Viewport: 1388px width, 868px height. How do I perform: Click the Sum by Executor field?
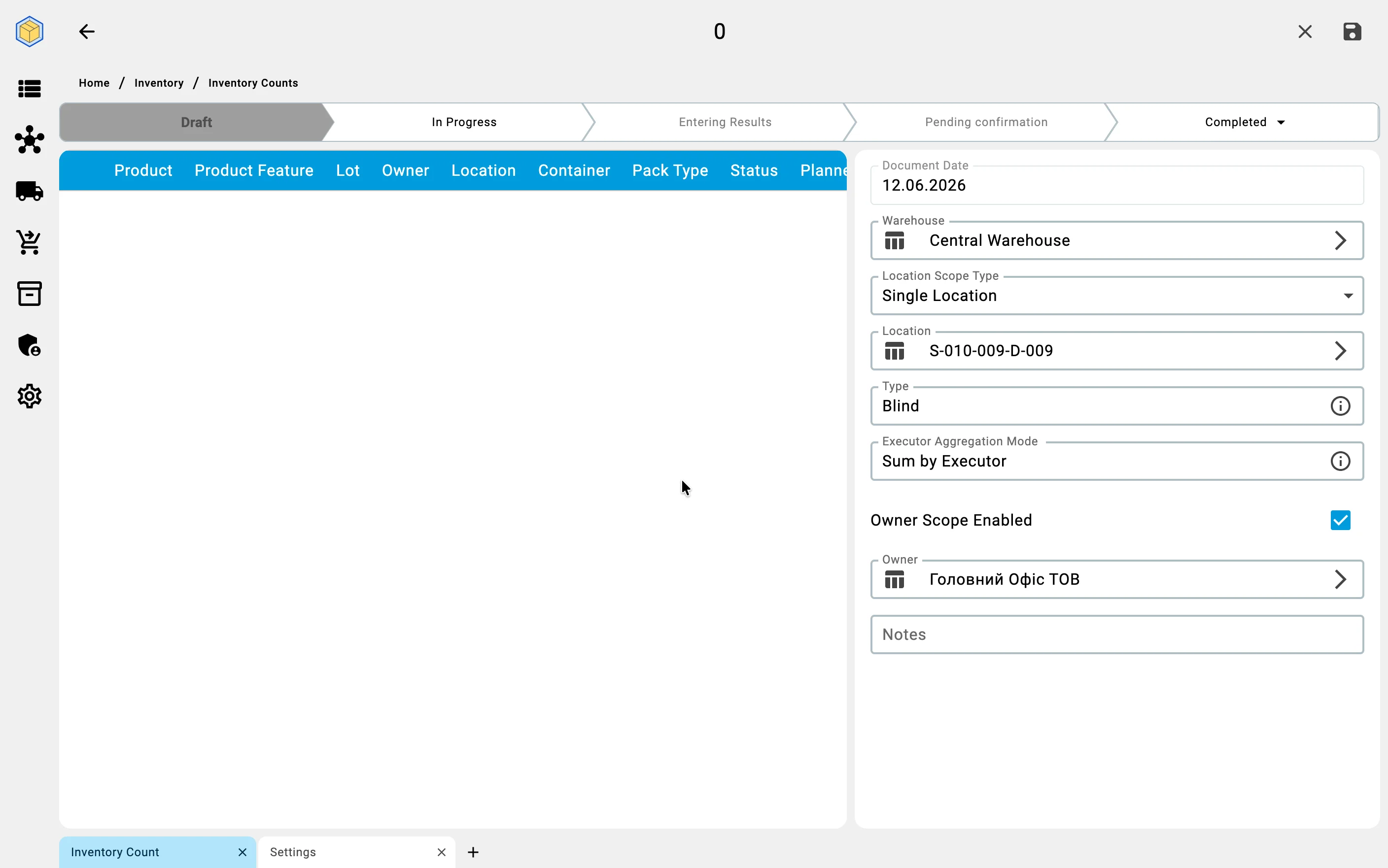(x=1116, y=461)
